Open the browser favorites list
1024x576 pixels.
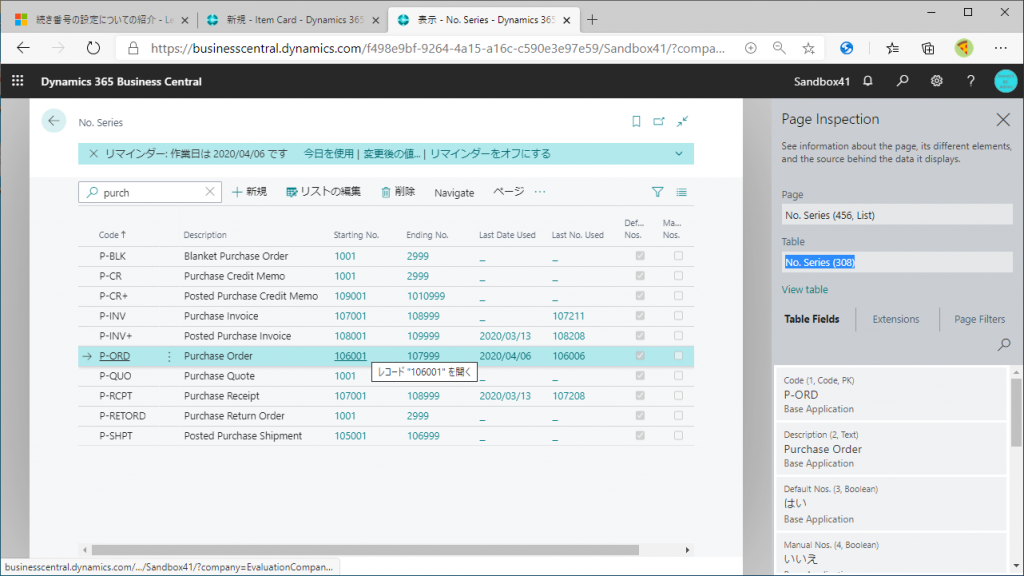tap(892, 48)
